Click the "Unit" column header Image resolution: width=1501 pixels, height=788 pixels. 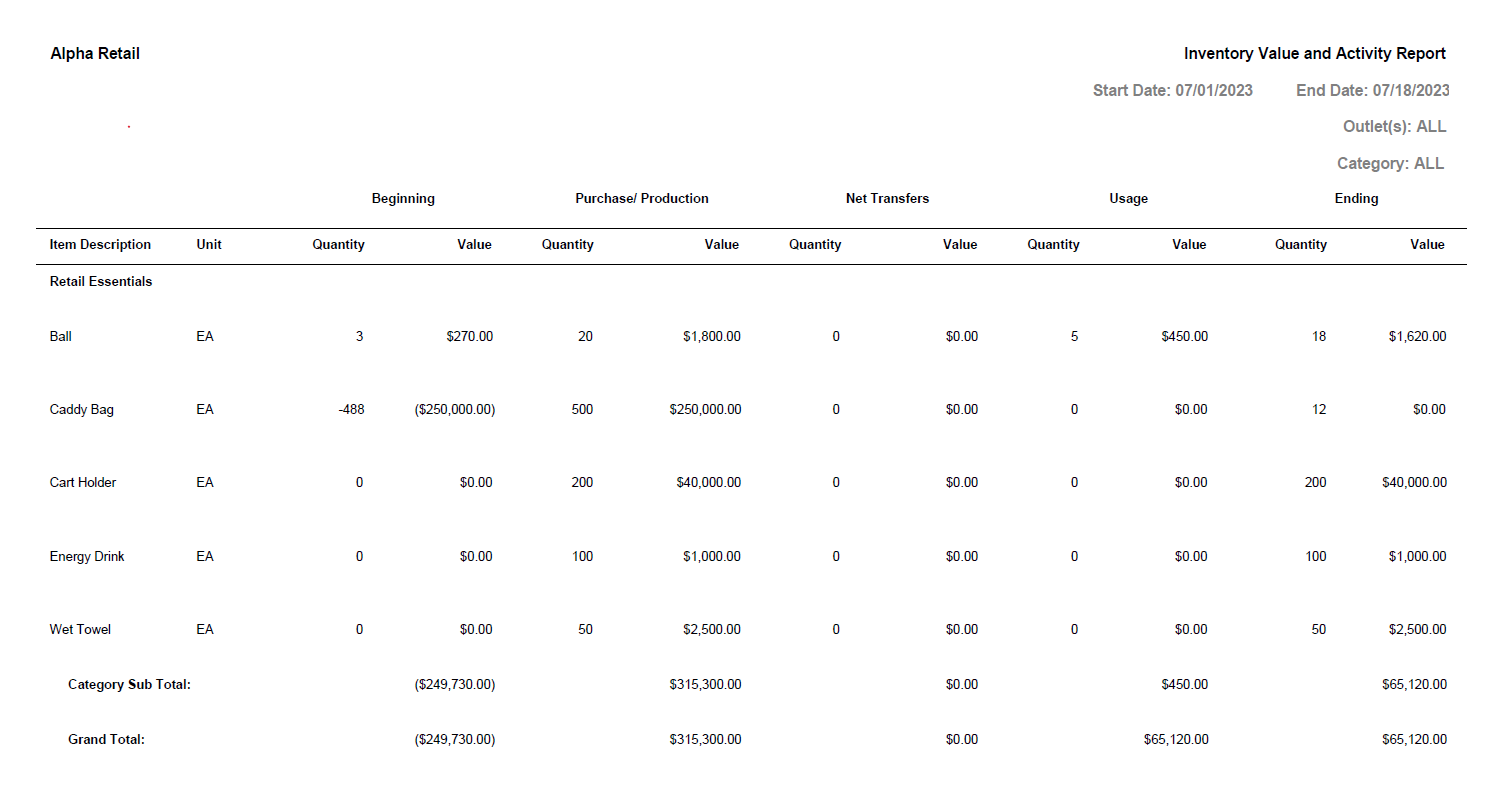point(209,245)
